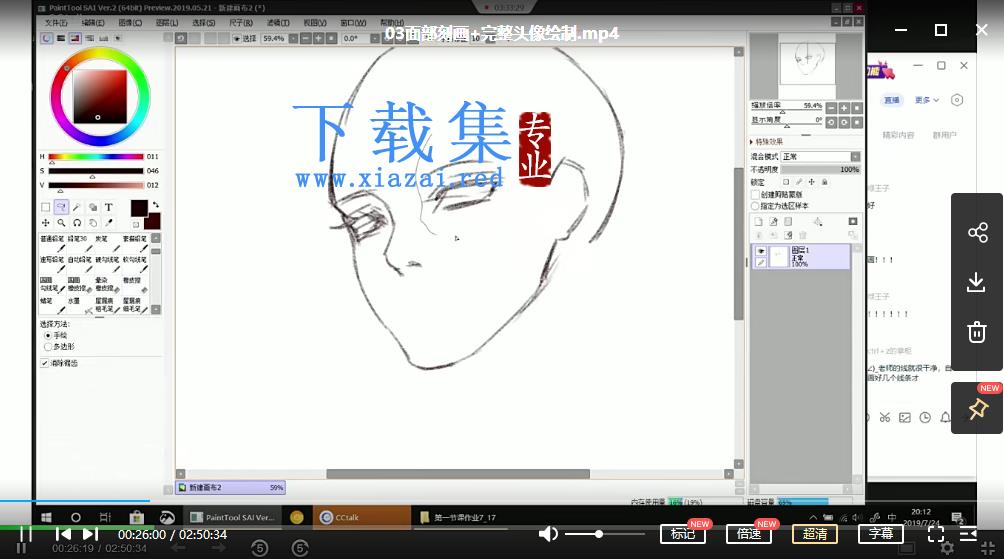
Task: Click PaintTool SAI in the Windows taskbar
Action: 233,517
